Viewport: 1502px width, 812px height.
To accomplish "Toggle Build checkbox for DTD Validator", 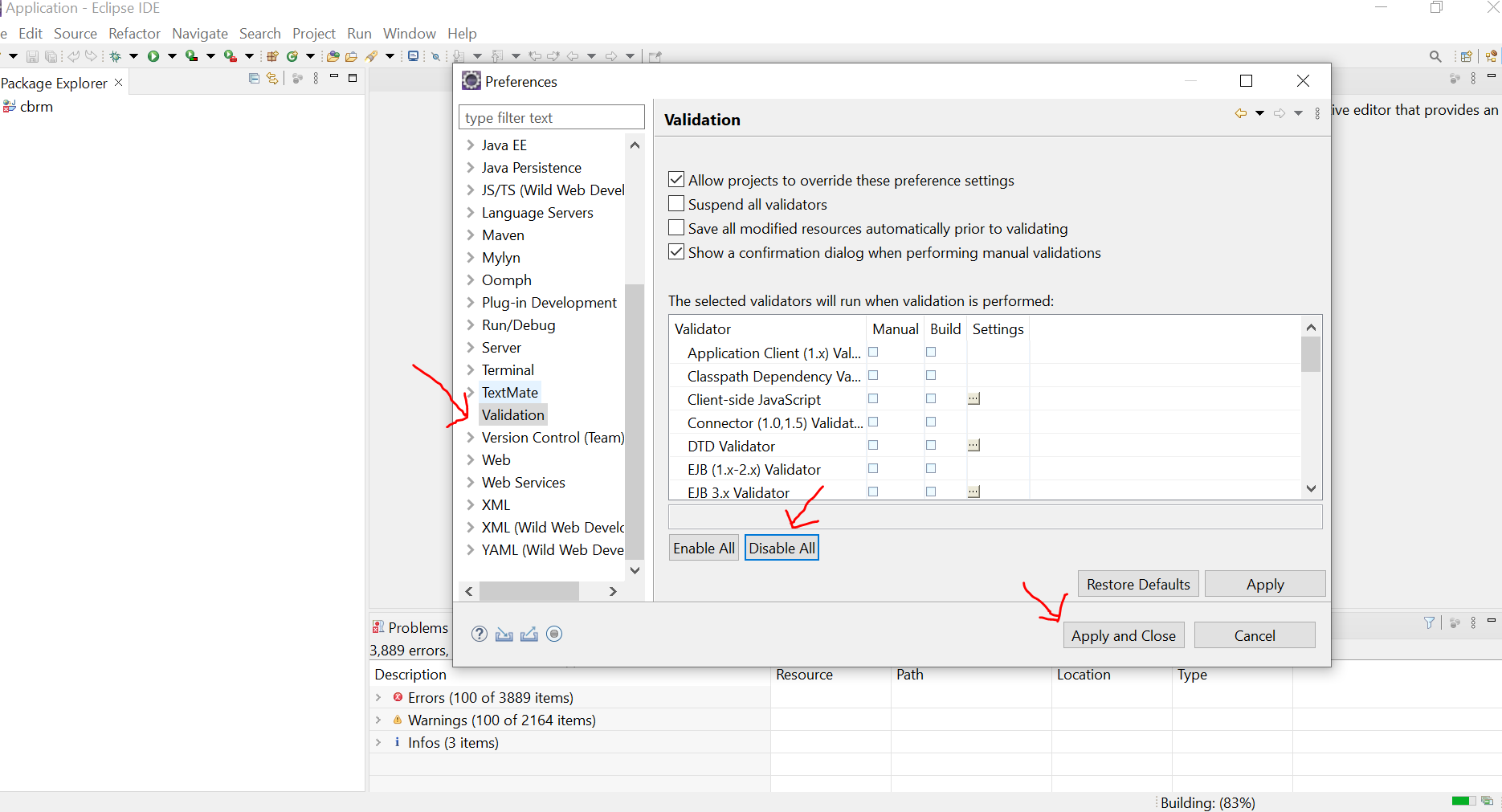I will tap(931, 445).
